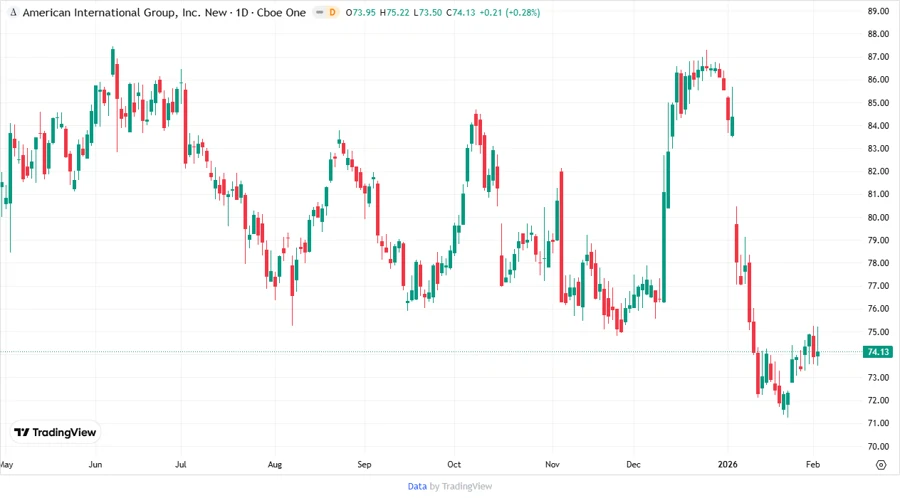Click the 85.00 price scale label

(878, 103)
